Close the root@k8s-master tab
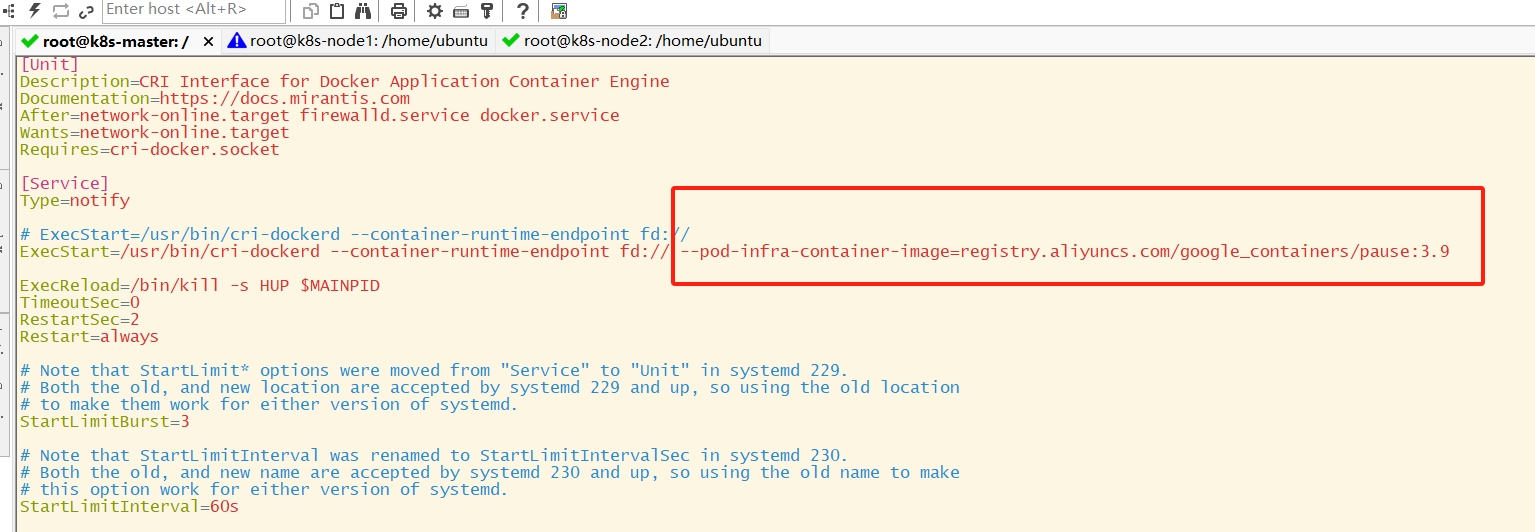The width and height of the screenshot is (1535, 532). 208,41
